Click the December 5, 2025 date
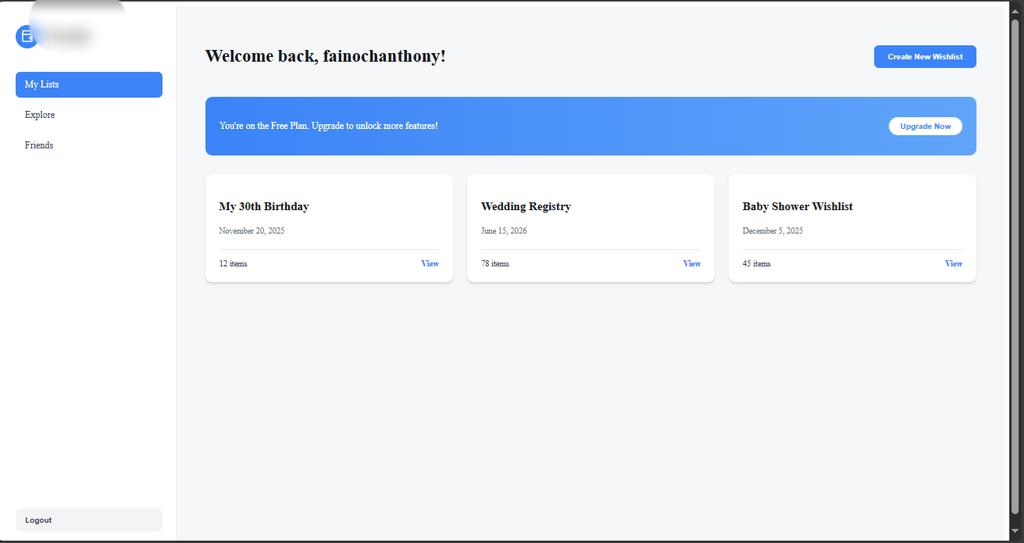The image size is (1024, 543). pyautogui.click(x=773, y=231)
